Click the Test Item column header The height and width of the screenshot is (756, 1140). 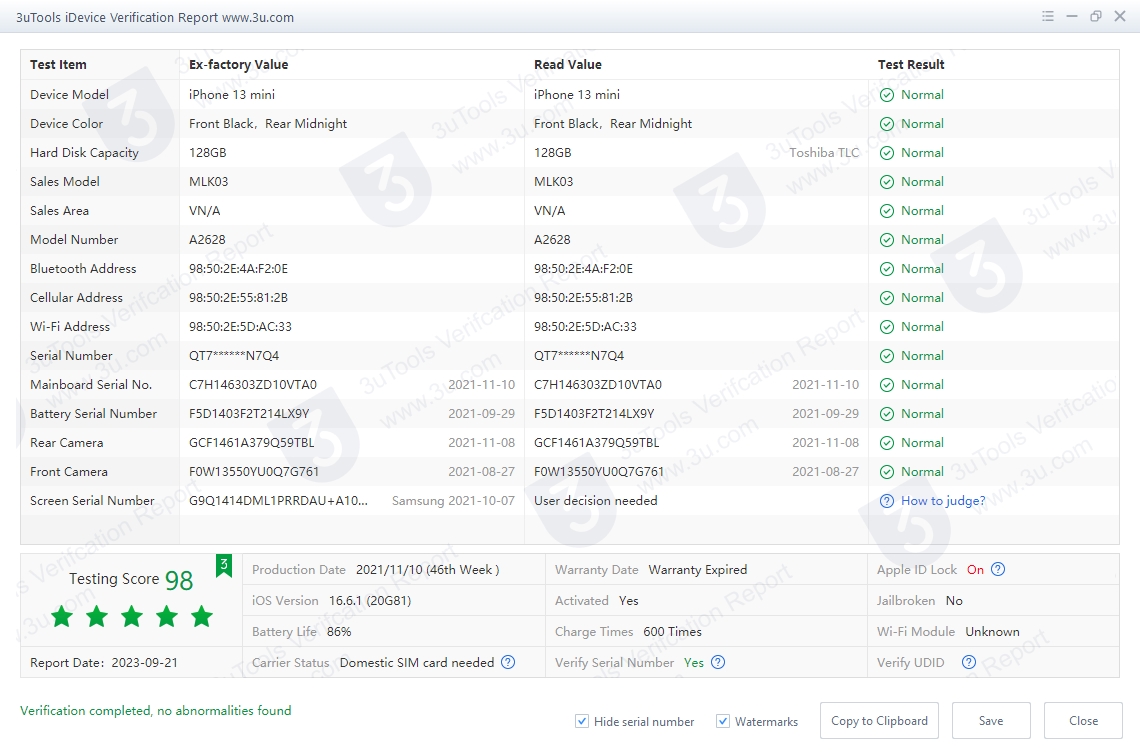(x=58, y=65)
